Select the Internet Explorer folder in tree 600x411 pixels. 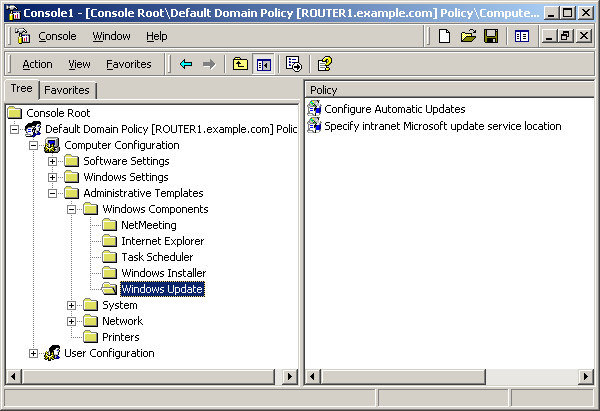162,241
